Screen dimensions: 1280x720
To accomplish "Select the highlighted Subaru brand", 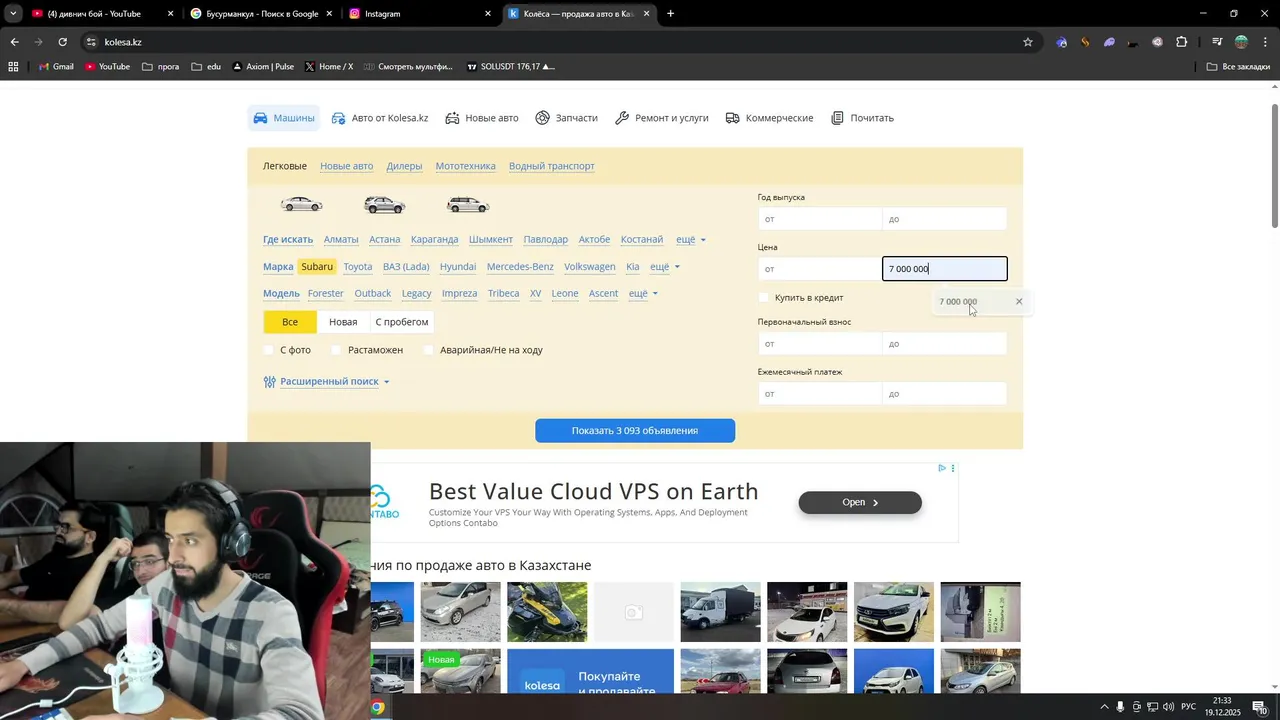I will pyautogui.click(x=317, y=267).
